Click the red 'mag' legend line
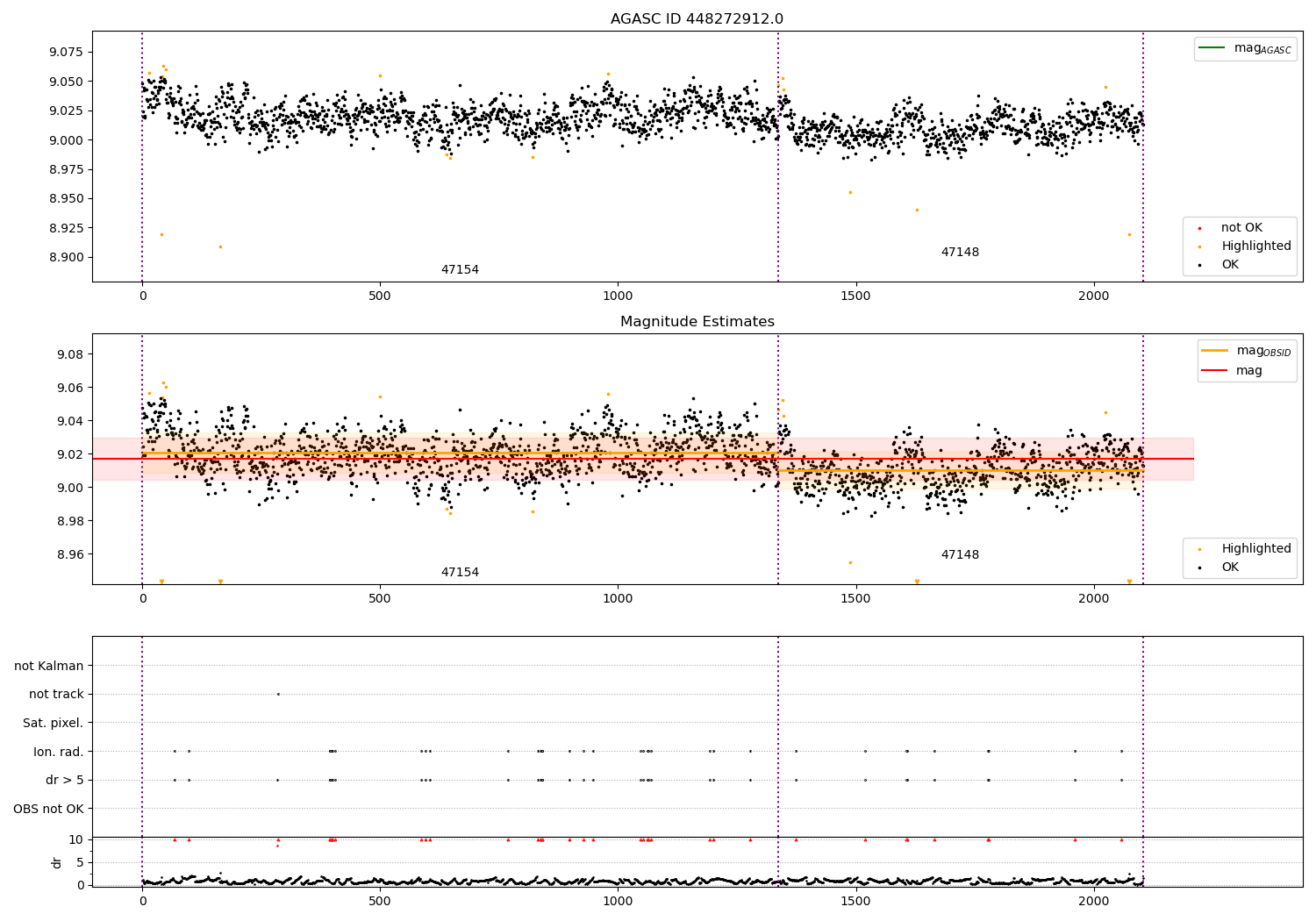The image size is (1316, 921). (1215, 370)
